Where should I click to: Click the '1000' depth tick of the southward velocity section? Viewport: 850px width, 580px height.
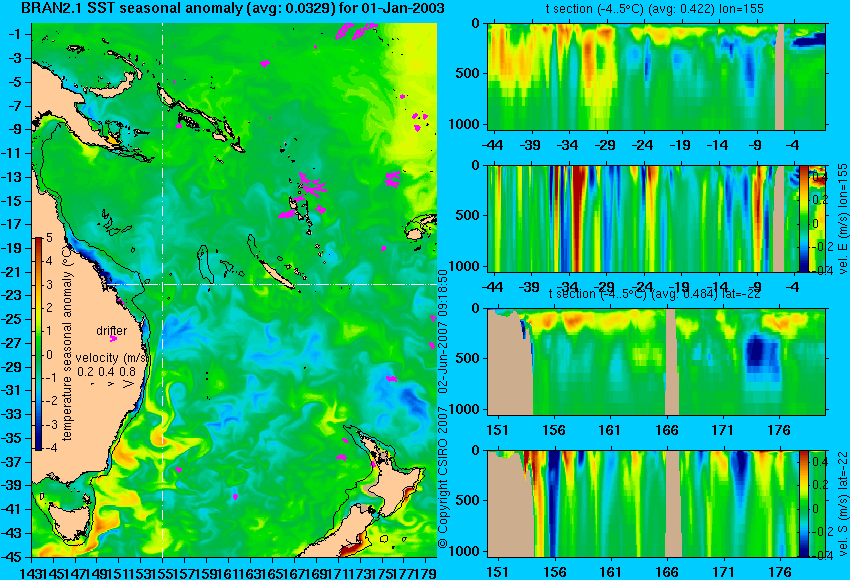pyautogui.click(x=464, y=551)
